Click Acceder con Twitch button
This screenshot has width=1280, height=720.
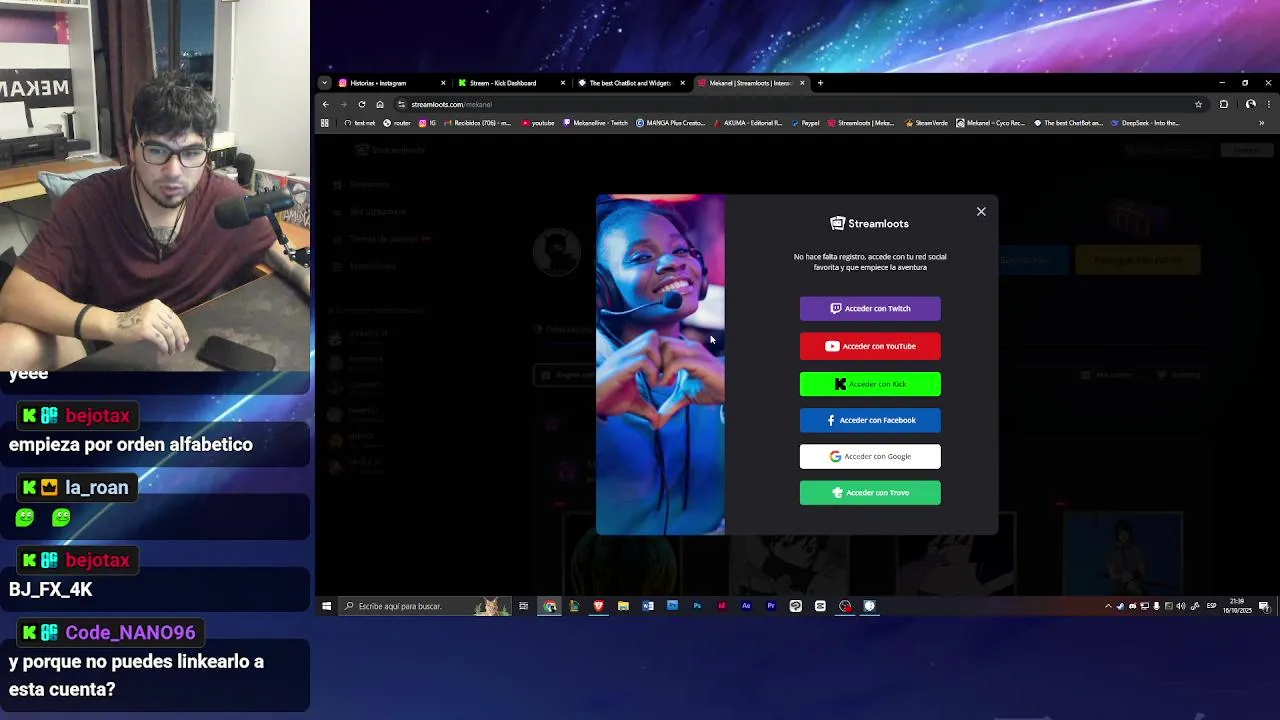tap(870, 308)
